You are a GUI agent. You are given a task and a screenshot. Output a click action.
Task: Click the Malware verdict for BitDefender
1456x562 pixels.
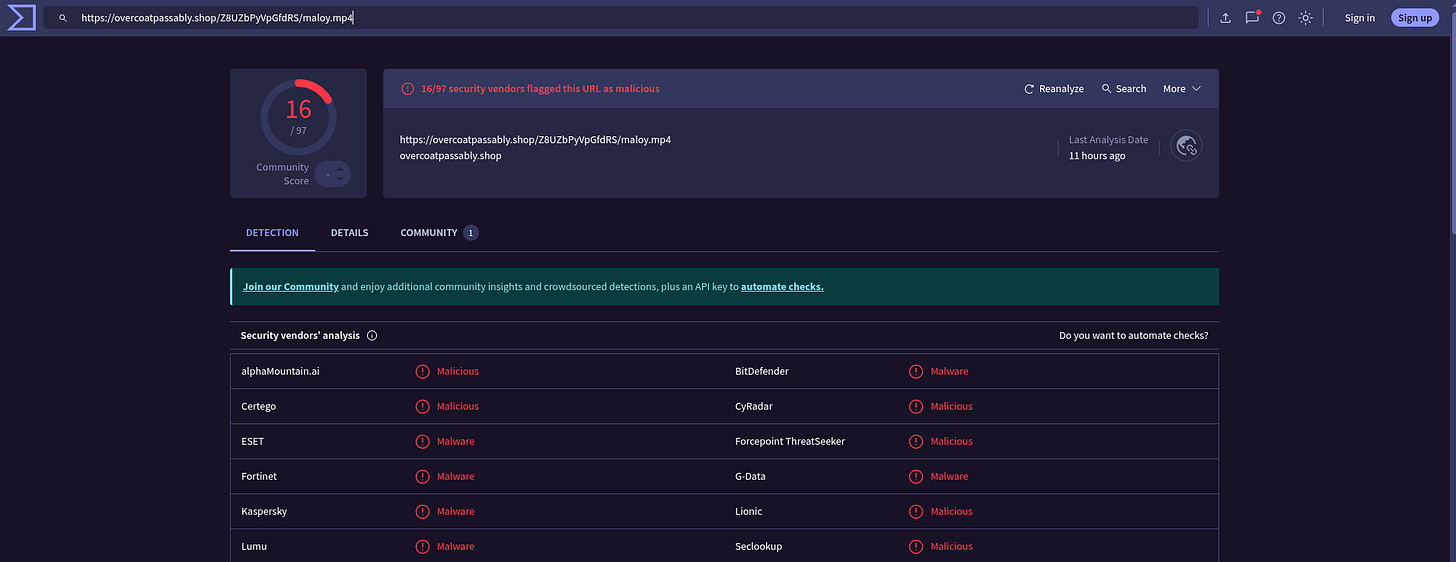[x=950, y=371]
